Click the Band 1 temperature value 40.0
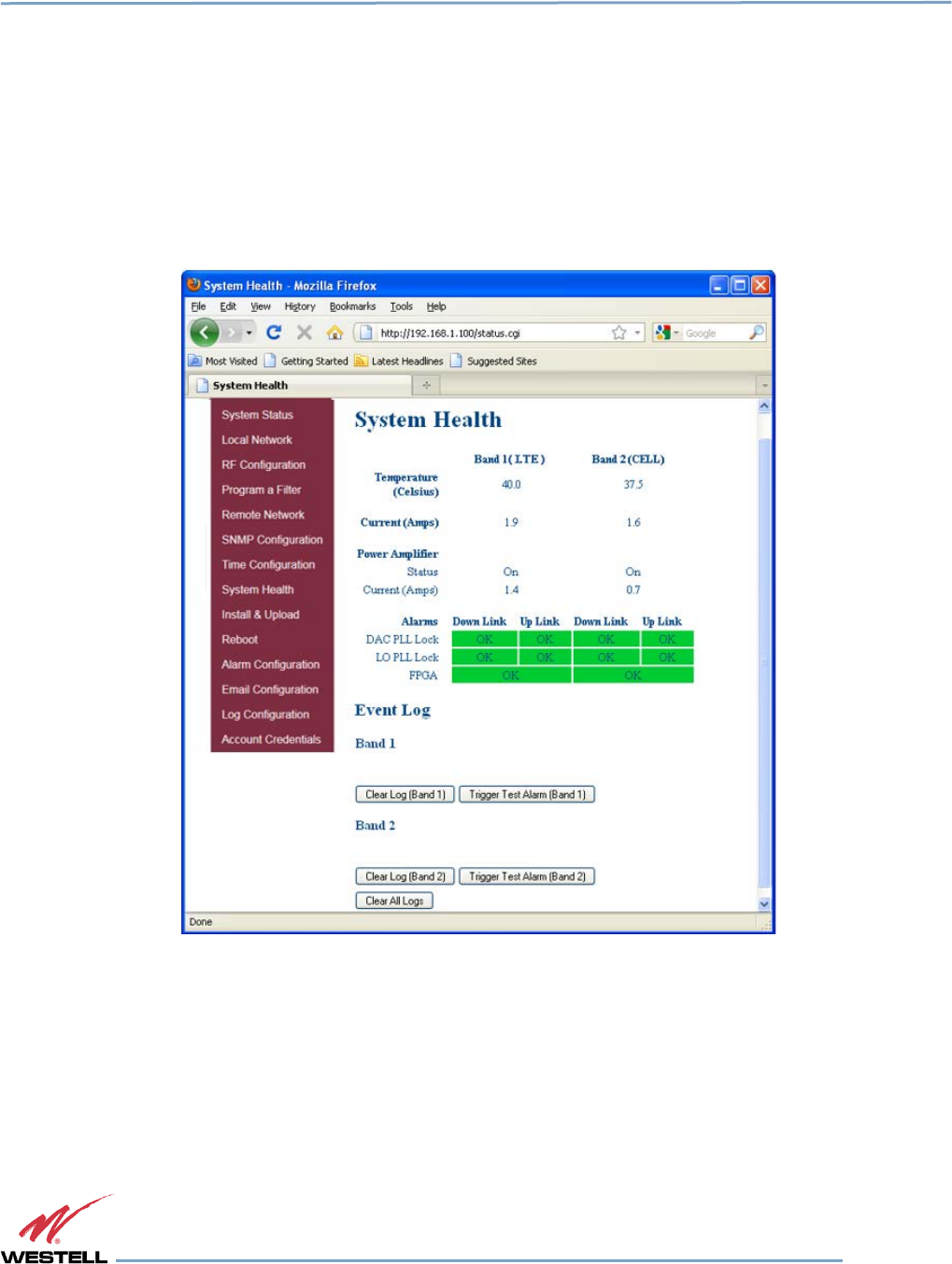Viewport: 952px width, 1264px height. pos(511,485)
